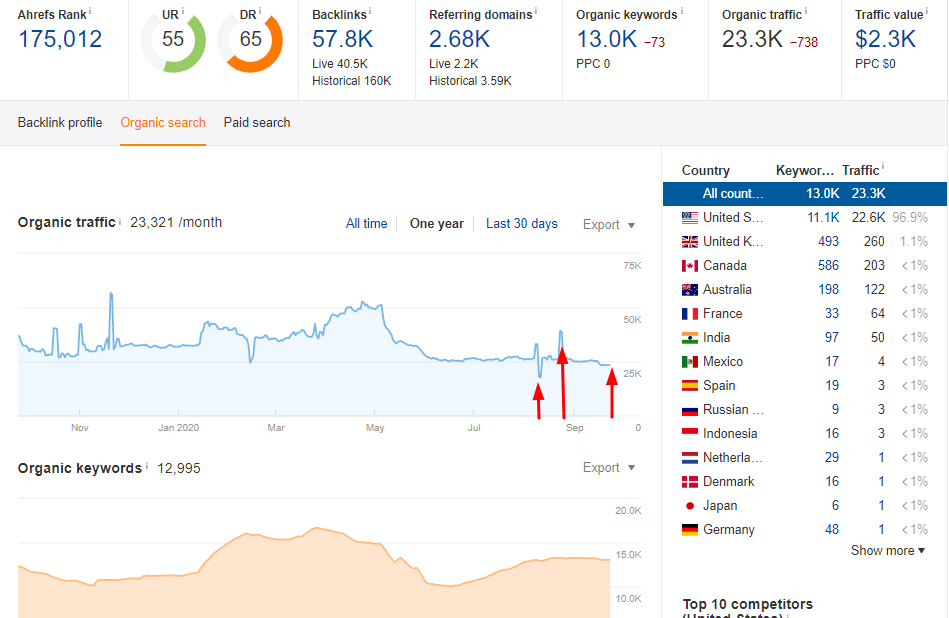This screenshot has height=618, width=949.
Task: Click the Referring domains info icon
Action: point(536,10)
